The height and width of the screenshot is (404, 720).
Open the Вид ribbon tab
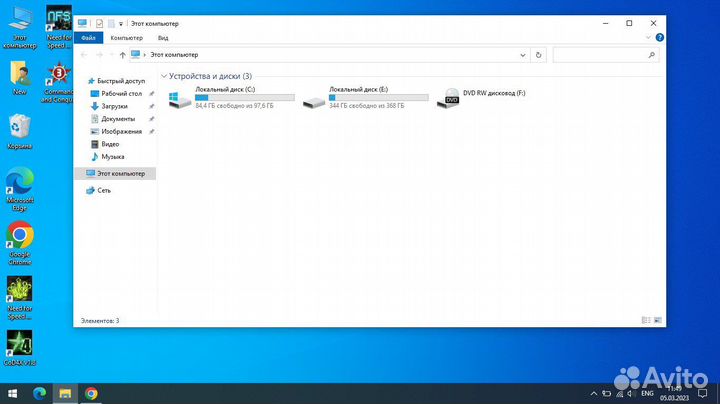163,38
